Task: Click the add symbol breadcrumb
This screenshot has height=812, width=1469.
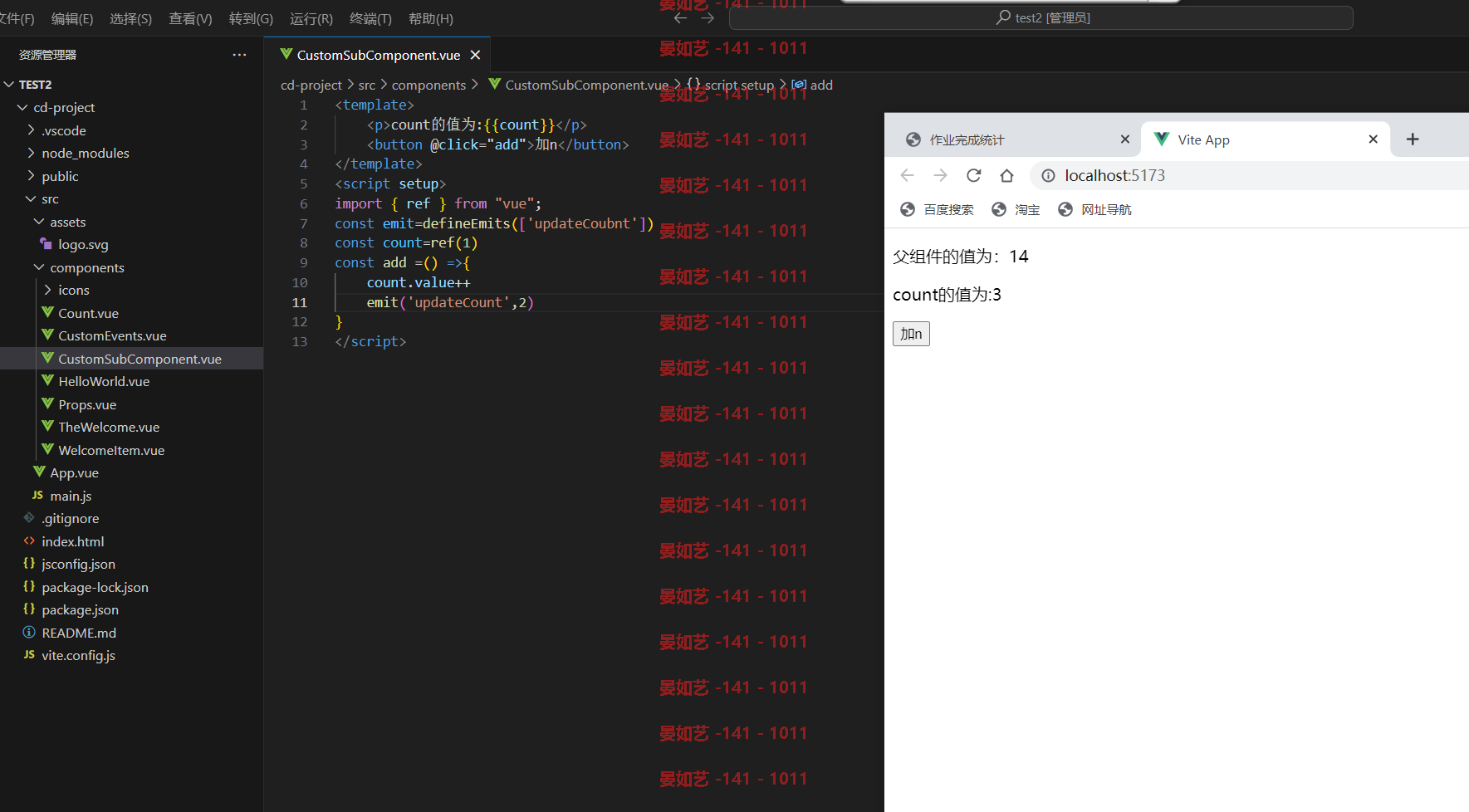Action: coord(813,85)
